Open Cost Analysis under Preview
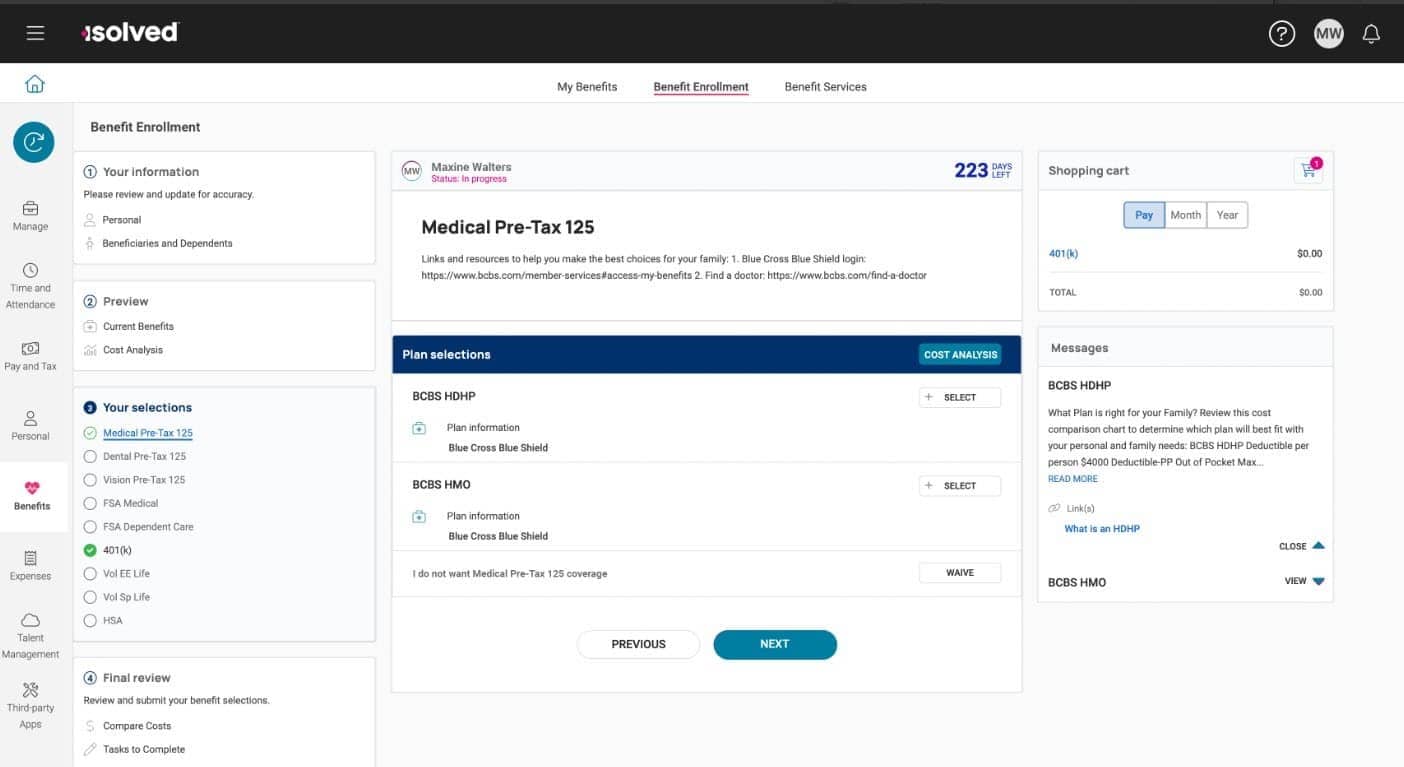 coord(133,350)
